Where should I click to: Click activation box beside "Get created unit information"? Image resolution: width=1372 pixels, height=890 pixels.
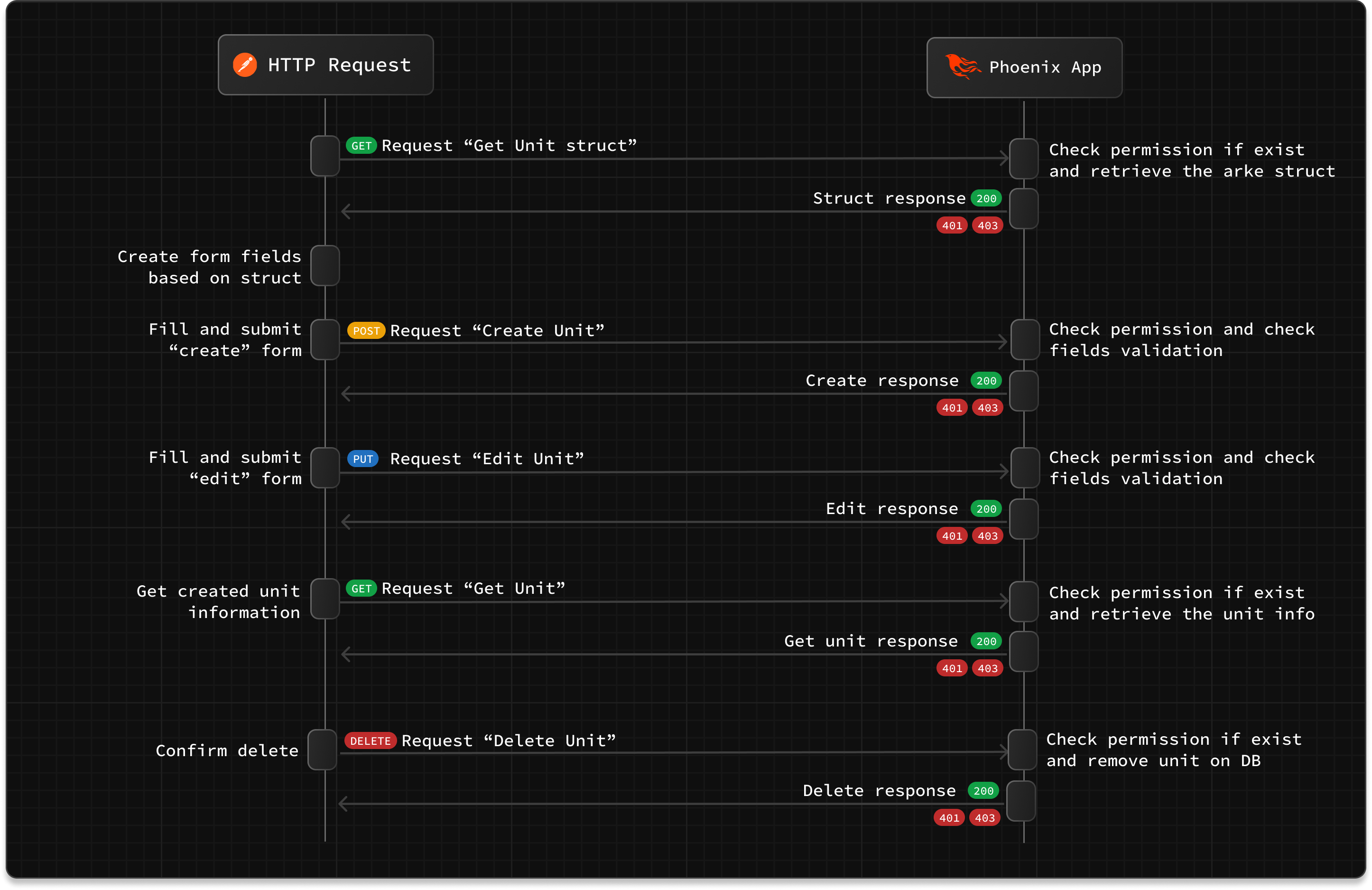pos(325,600)
